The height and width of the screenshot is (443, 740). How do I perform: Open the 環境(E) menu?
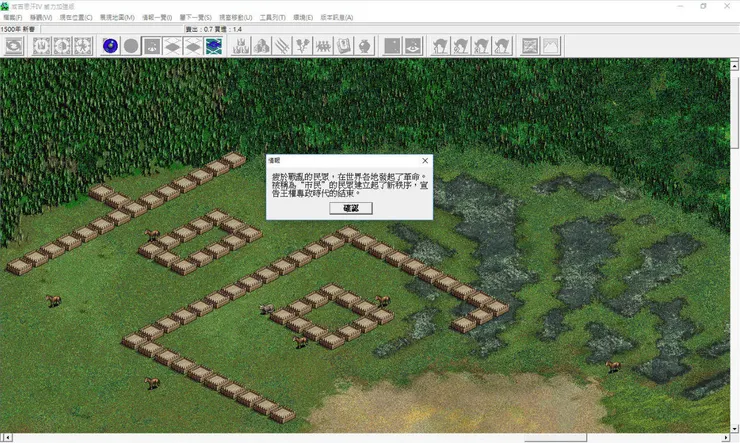[x=303, y=17]
